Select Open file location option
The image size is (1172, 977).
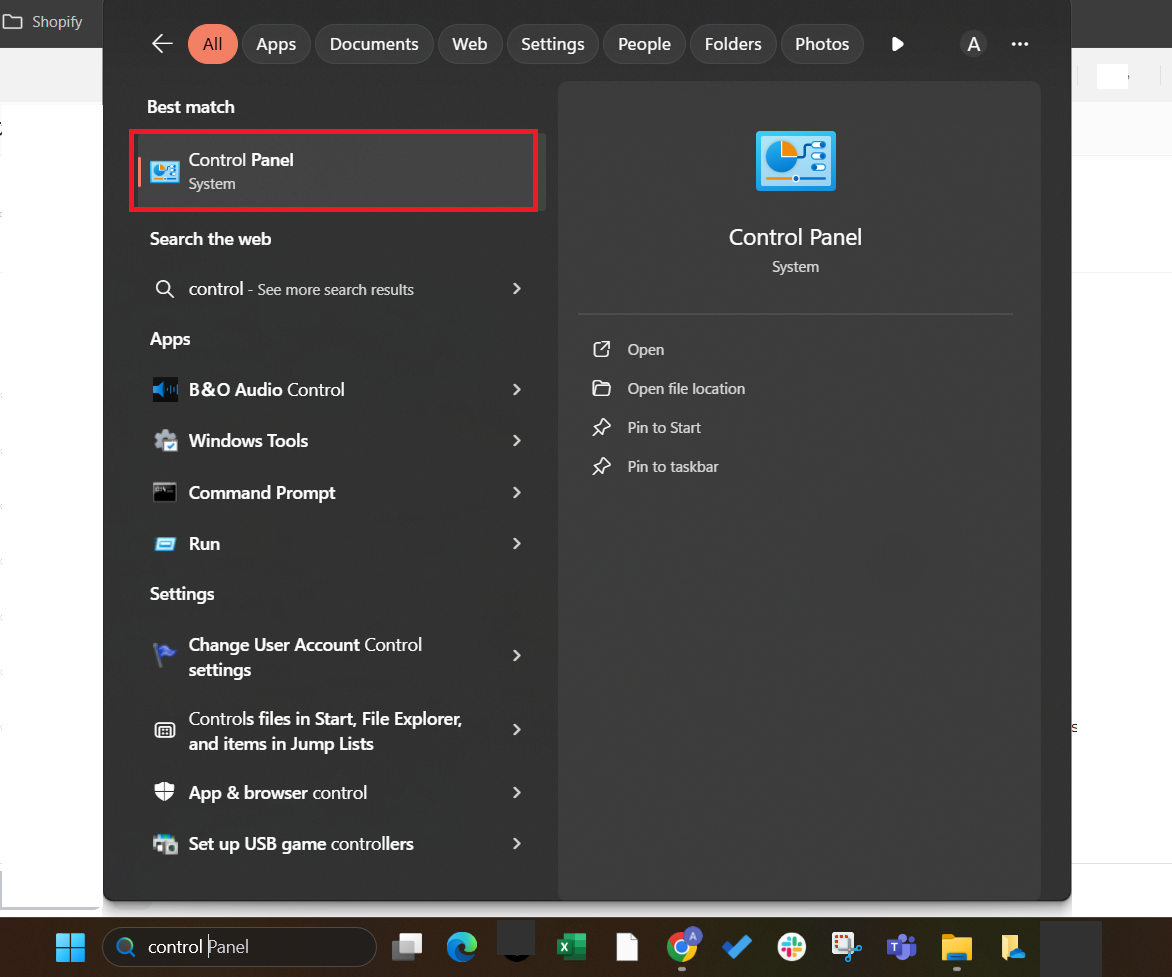[x=685, y=389]
